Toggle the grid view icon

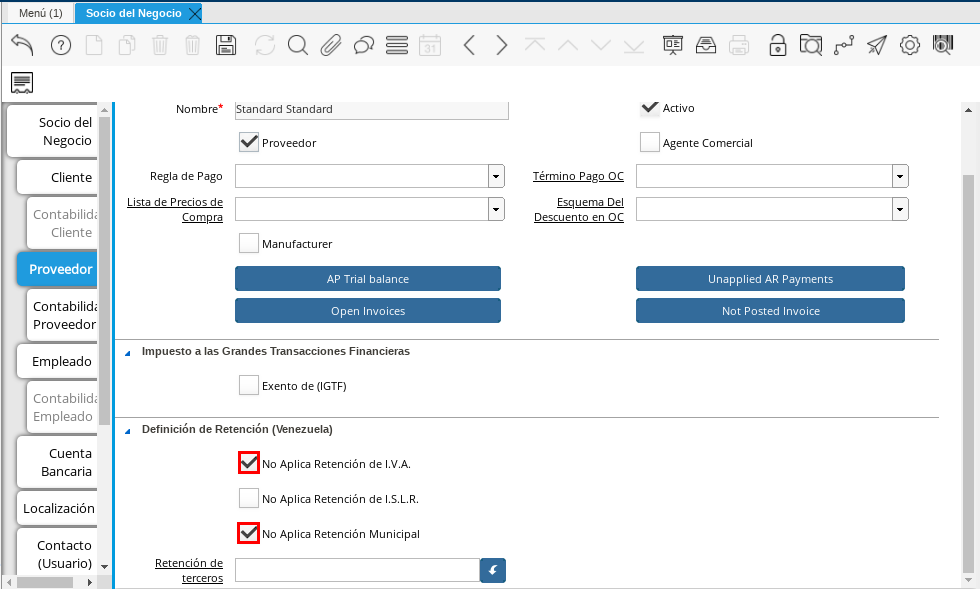pyautogui.click(x=397, y=45)
